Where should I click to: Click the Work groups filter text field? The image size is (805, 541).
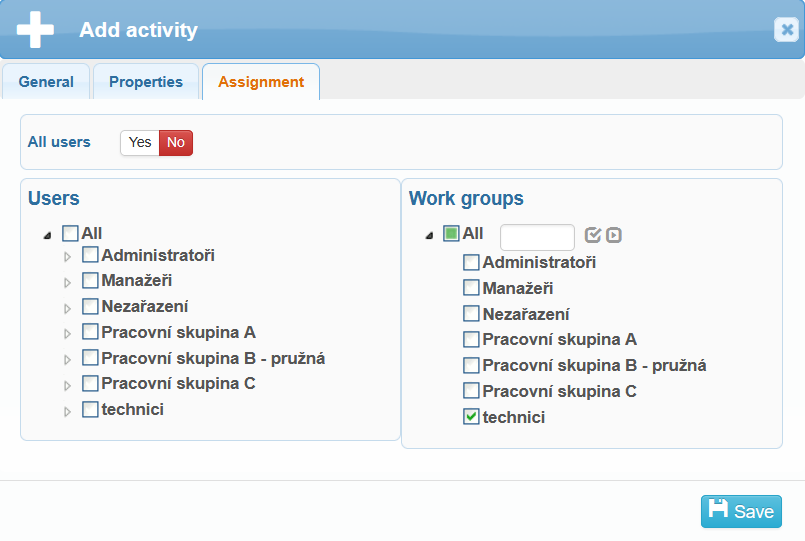(x=537, y=237)
